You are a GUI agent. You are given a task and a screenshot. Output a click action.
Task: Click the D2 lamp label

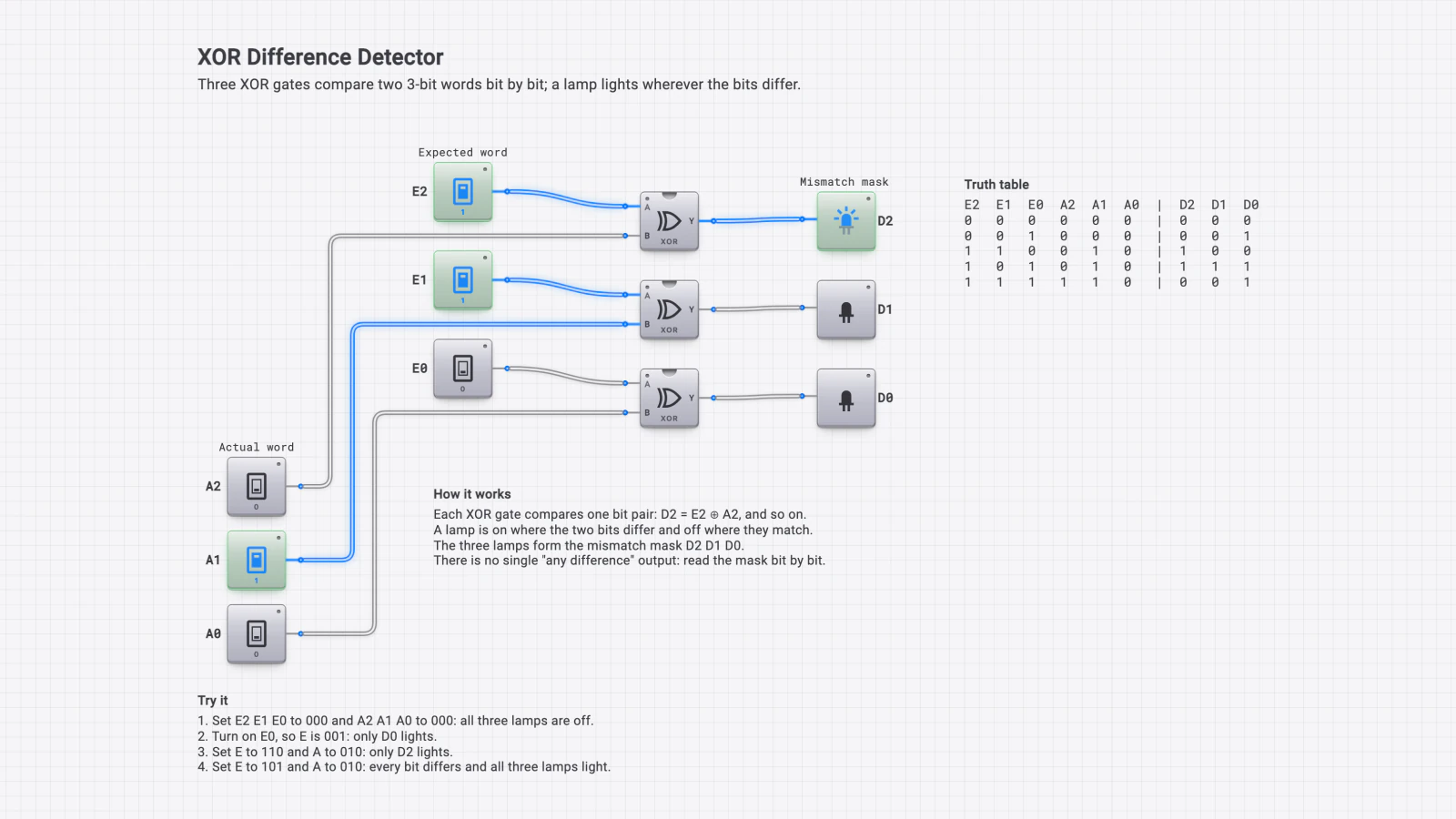(x=885, y=221)
